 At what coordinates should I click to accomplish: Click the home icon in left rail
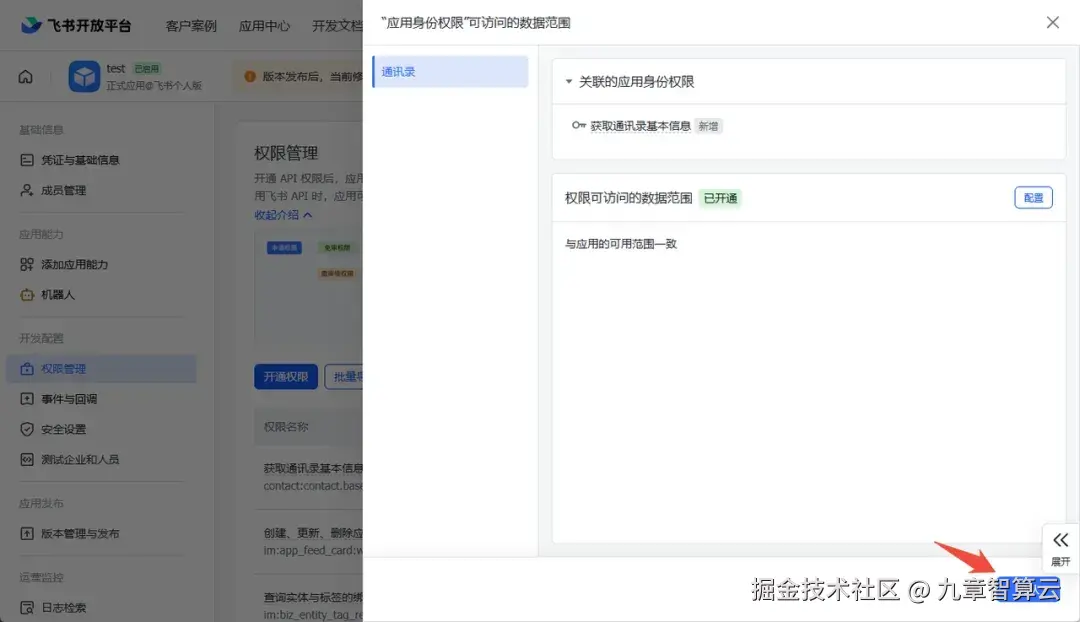click(x=24, y=75)
